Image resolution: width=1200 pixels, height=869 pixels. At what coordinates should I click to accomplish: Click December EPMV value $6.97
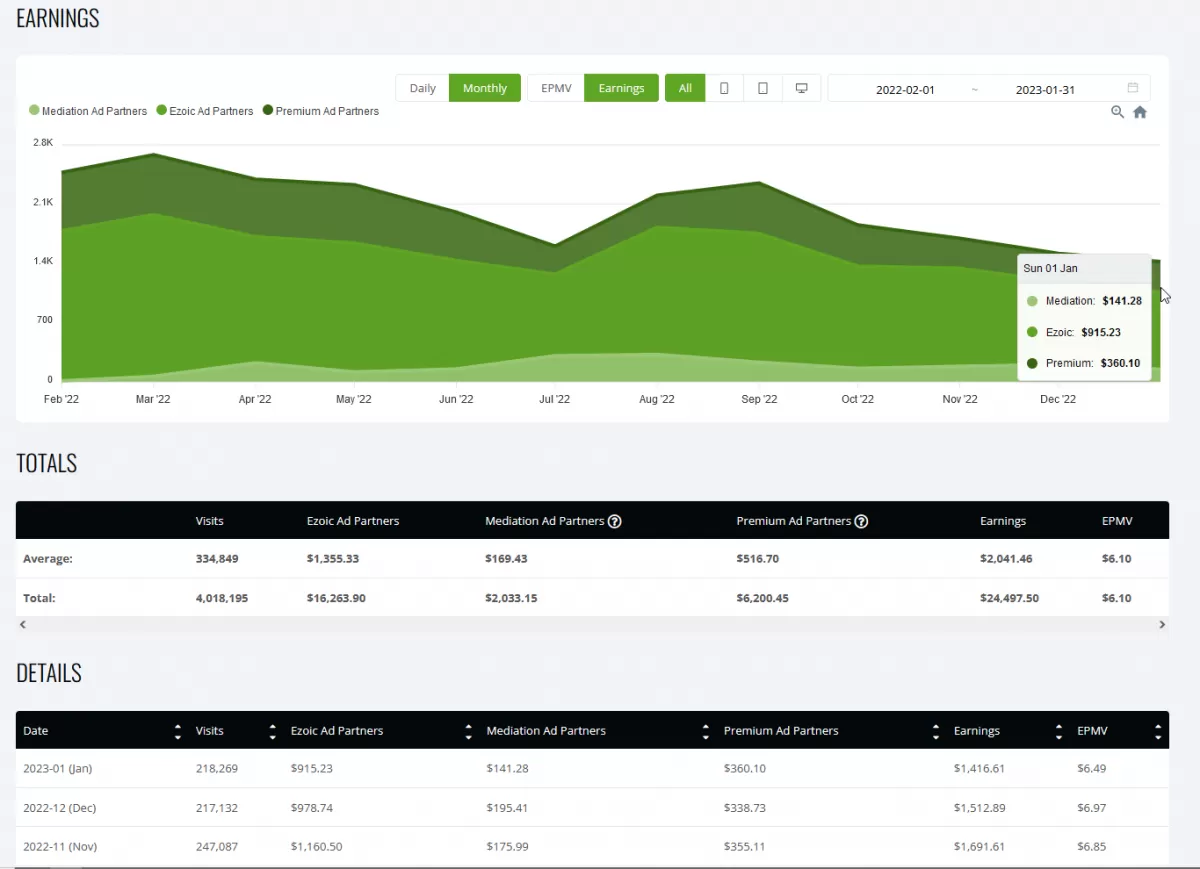pyautogui.click(x=1092, y=807)
